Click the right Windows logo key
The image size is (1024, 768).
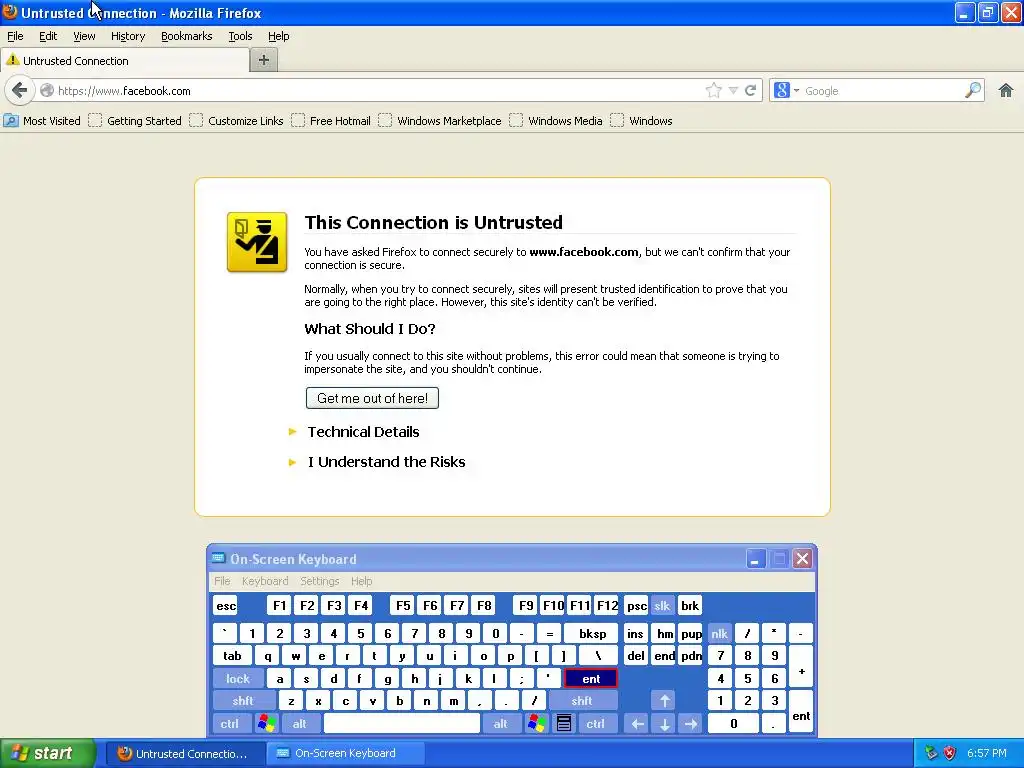coord(536,724)
